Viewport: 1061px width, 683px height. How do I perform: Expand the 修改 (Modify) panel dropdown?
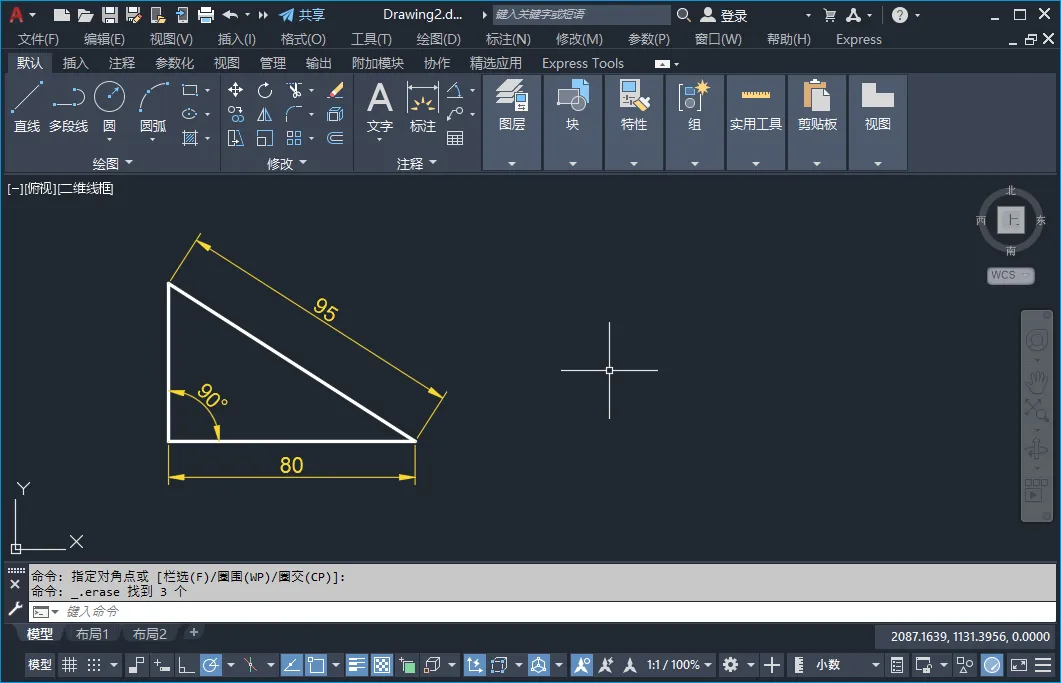tap(287, 163)
